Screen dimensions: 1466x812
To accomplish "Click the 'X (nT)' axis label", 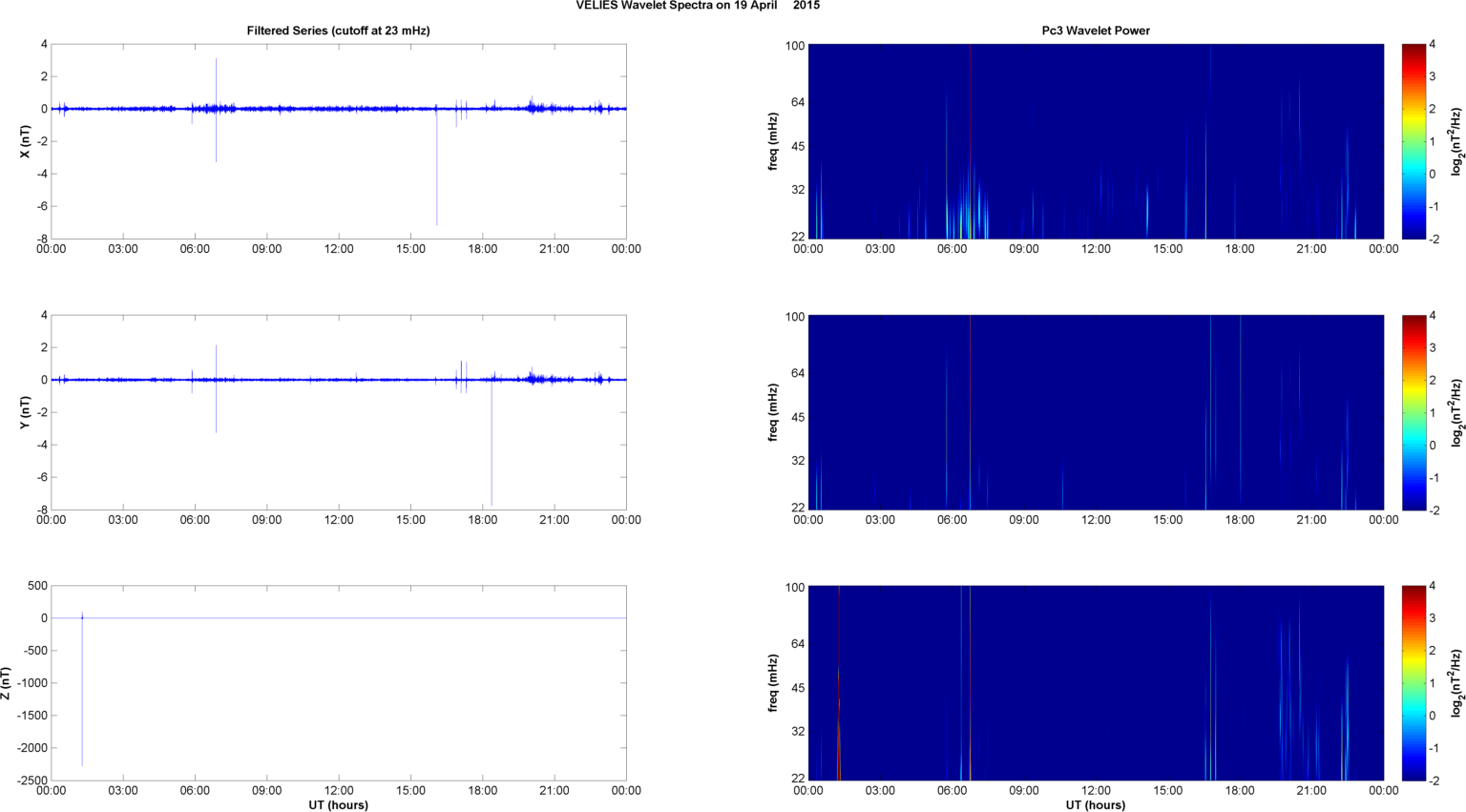I will pyautogui.click(x=26, y=141).
